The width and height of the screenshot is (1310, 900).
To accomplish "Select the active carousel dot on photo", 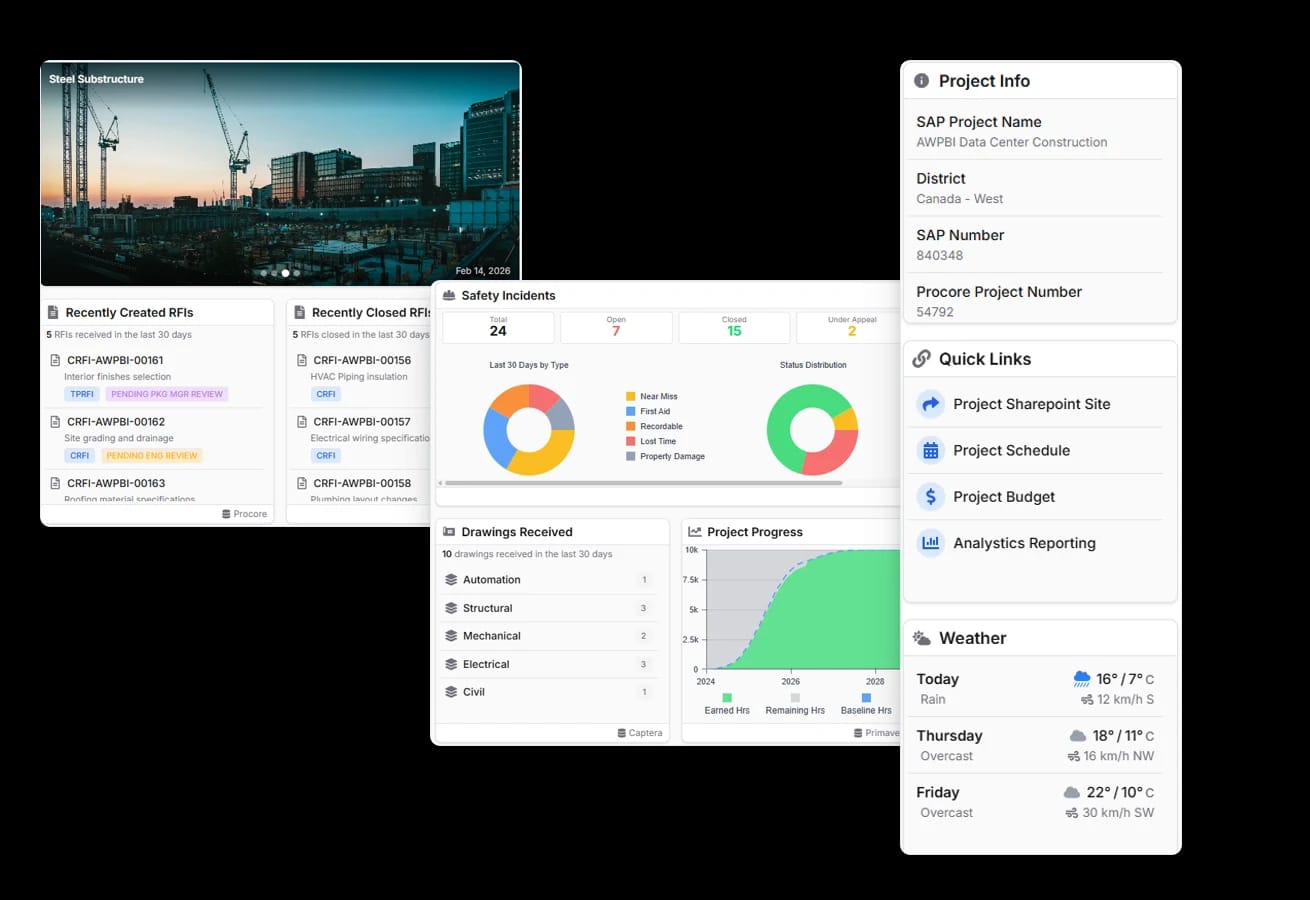I will click(285, 273).
